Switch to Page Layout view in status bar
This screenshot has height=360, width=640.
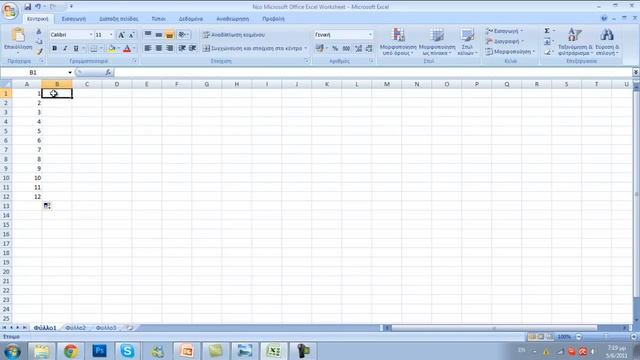pos(540,337)
